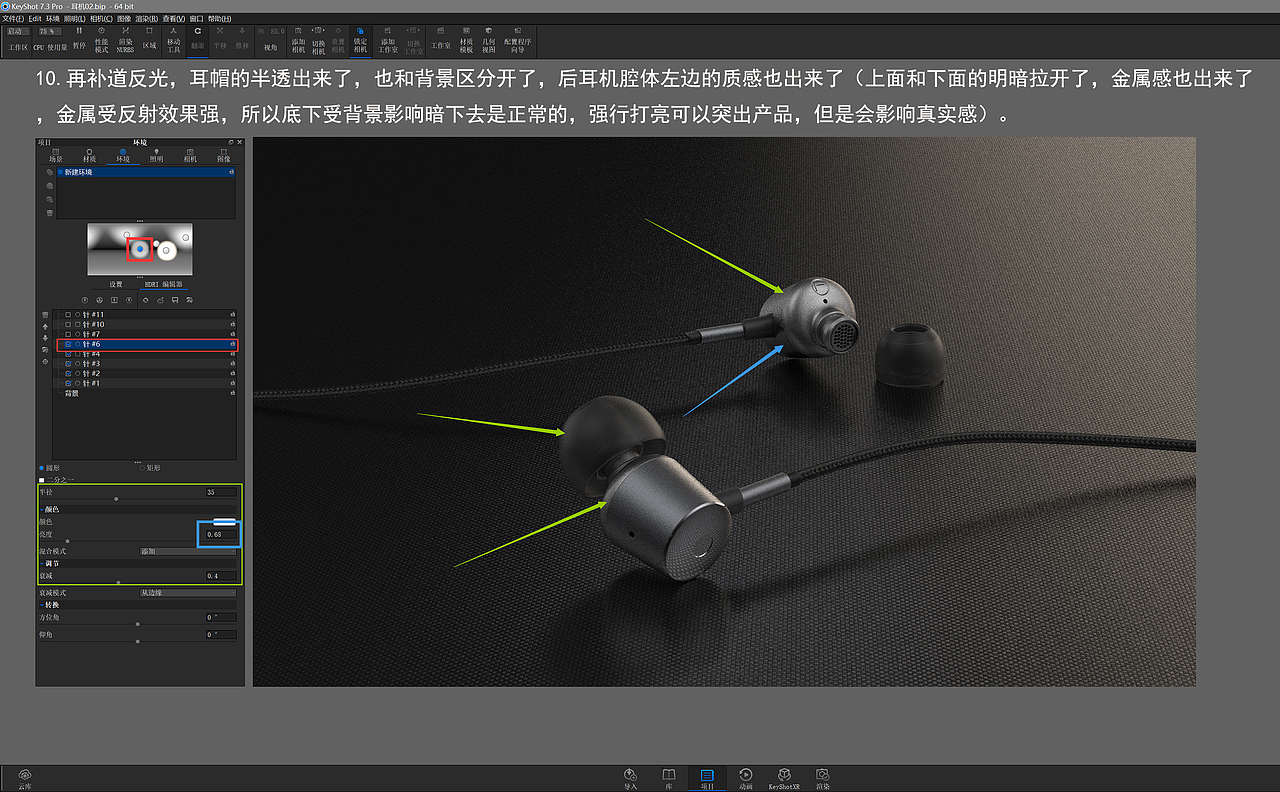Uncheck the 针 #2 pin checkbox
Image resolution: width=1280 pixels, height=792 pixels.
68,374
